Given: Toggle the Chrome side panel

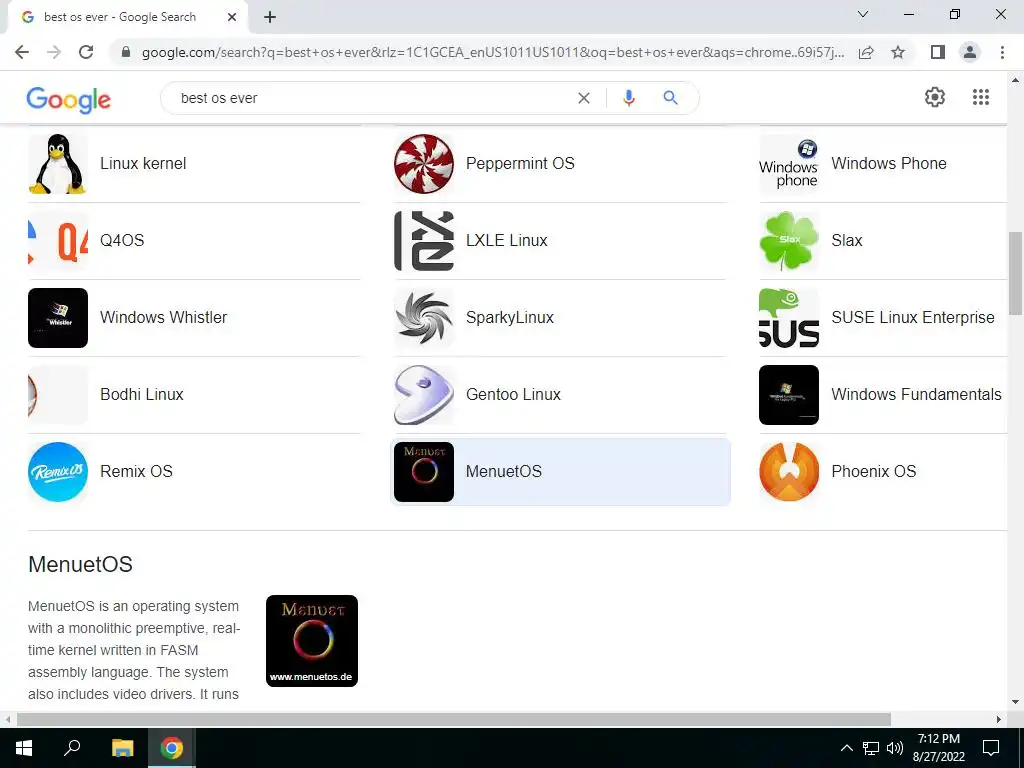Looking at the screenshot, I should click(938, 52).
